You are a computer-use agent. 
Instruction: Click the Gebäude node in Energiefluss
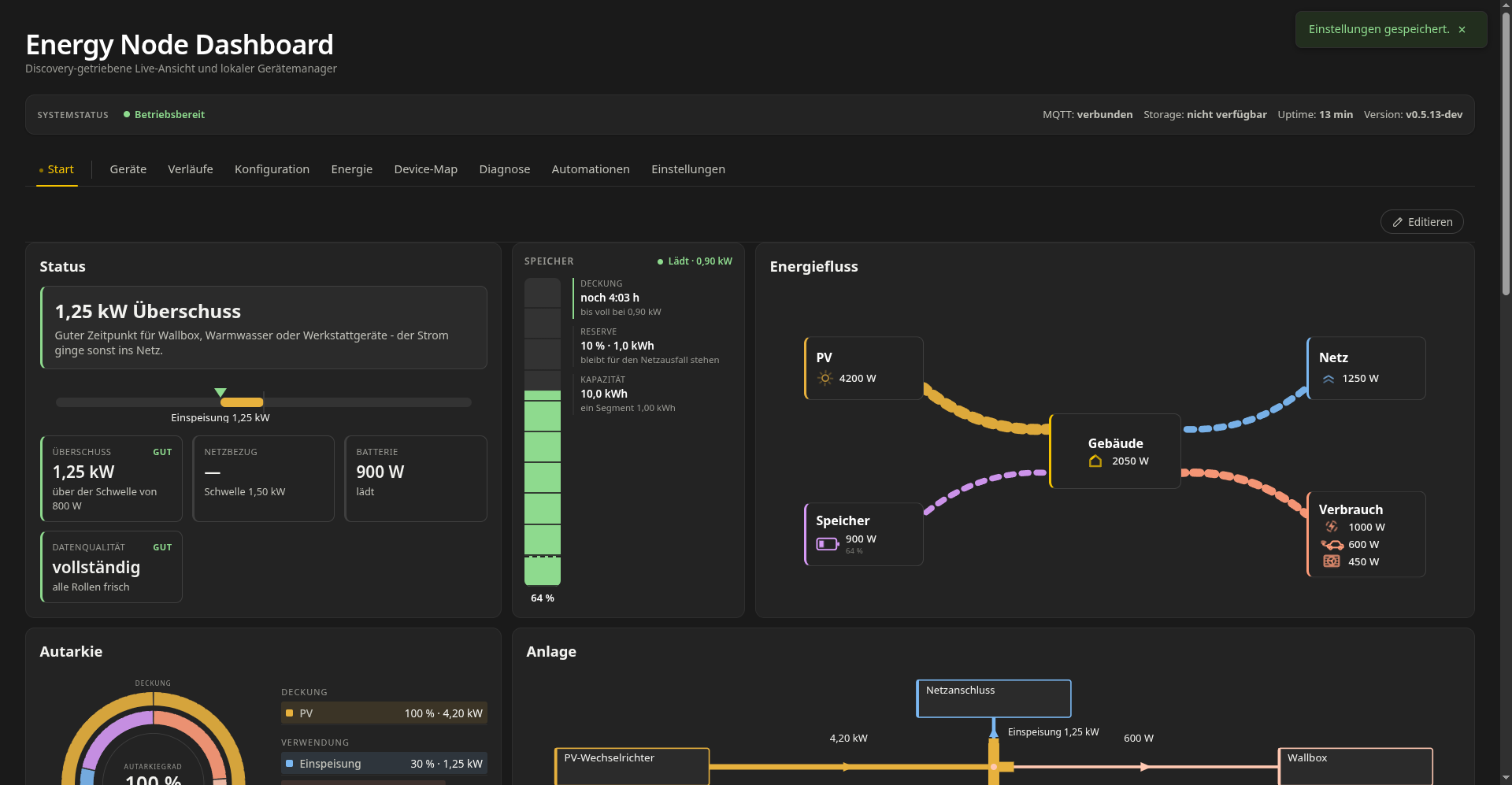[x=1115, y=451]
